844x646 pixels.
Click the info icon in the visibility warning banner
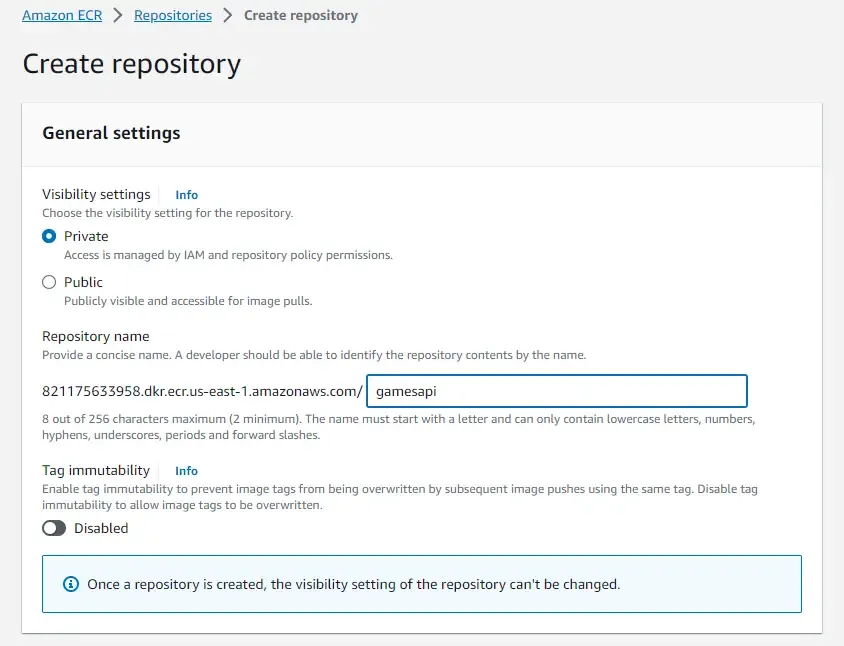pos(70,584)
